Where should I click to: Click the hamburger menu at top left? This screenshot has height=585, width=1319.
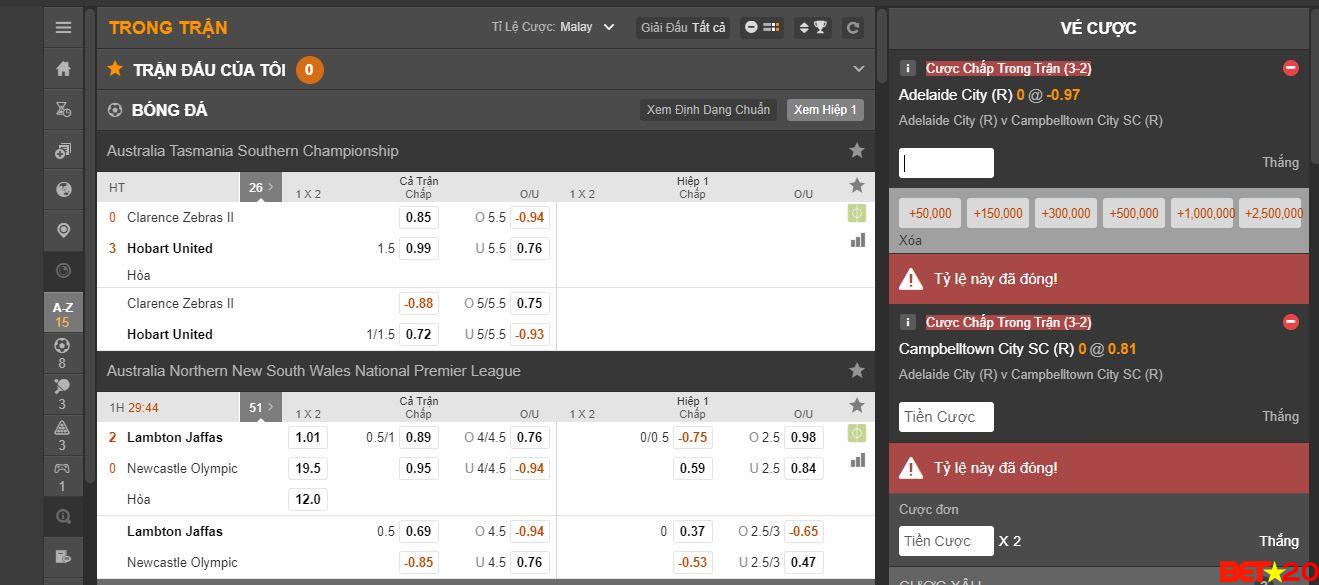click(64, 27)
